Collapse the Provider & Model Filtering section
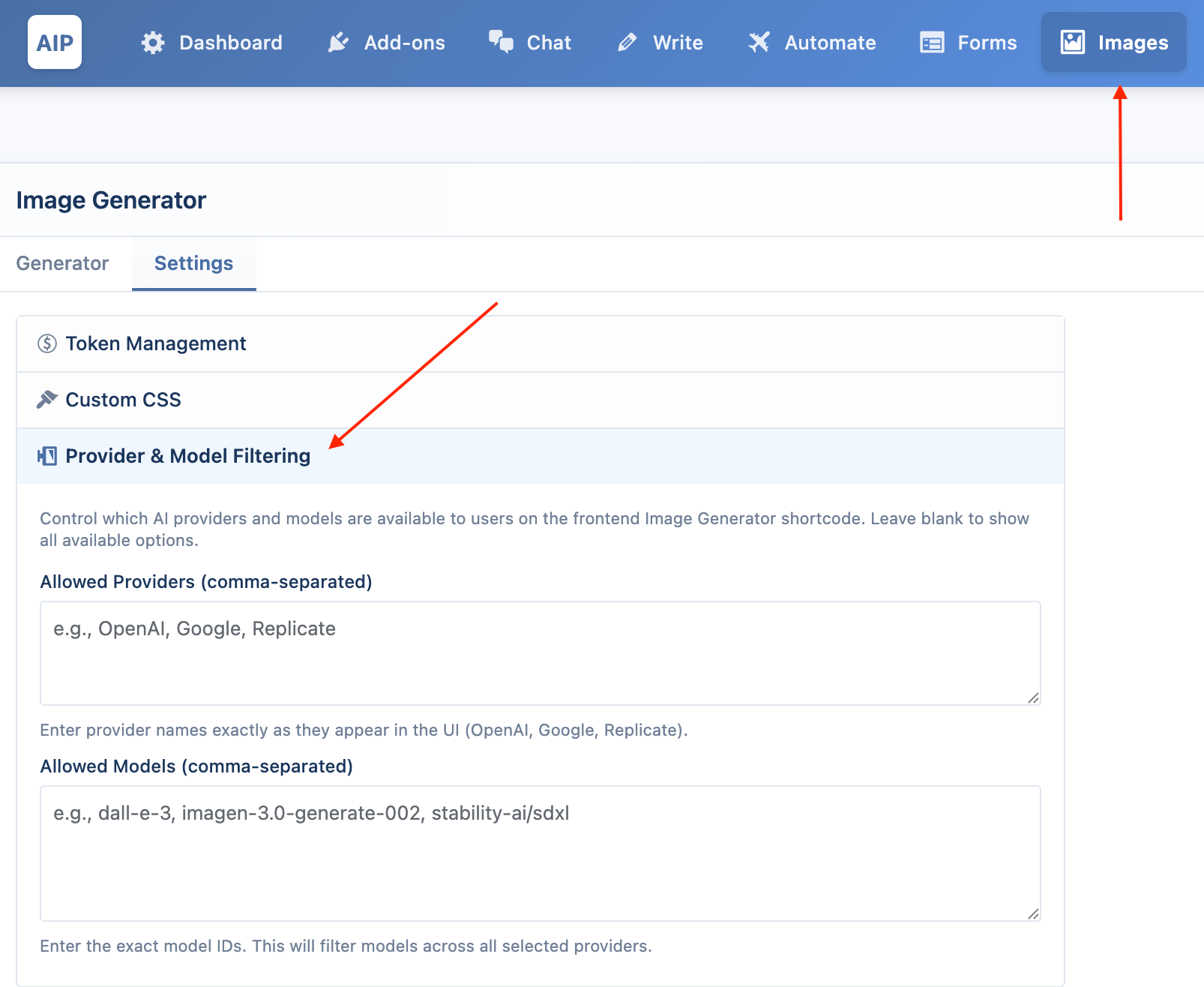This screenshot has width=1204, height=987. [541, 456]
